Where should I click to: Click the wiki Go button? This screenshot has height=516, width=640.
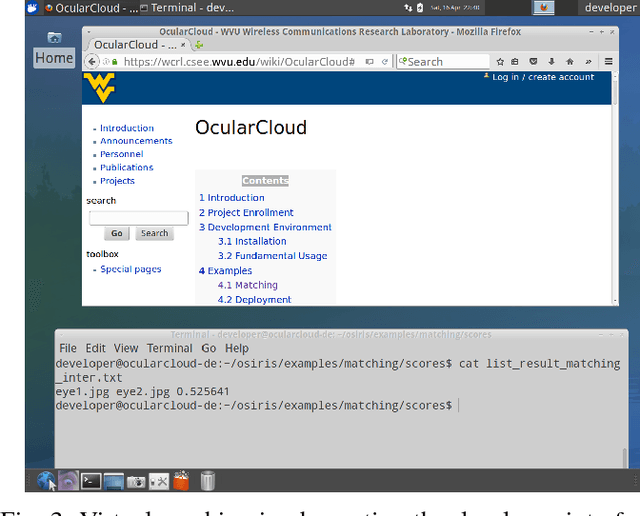coord(117,233)
